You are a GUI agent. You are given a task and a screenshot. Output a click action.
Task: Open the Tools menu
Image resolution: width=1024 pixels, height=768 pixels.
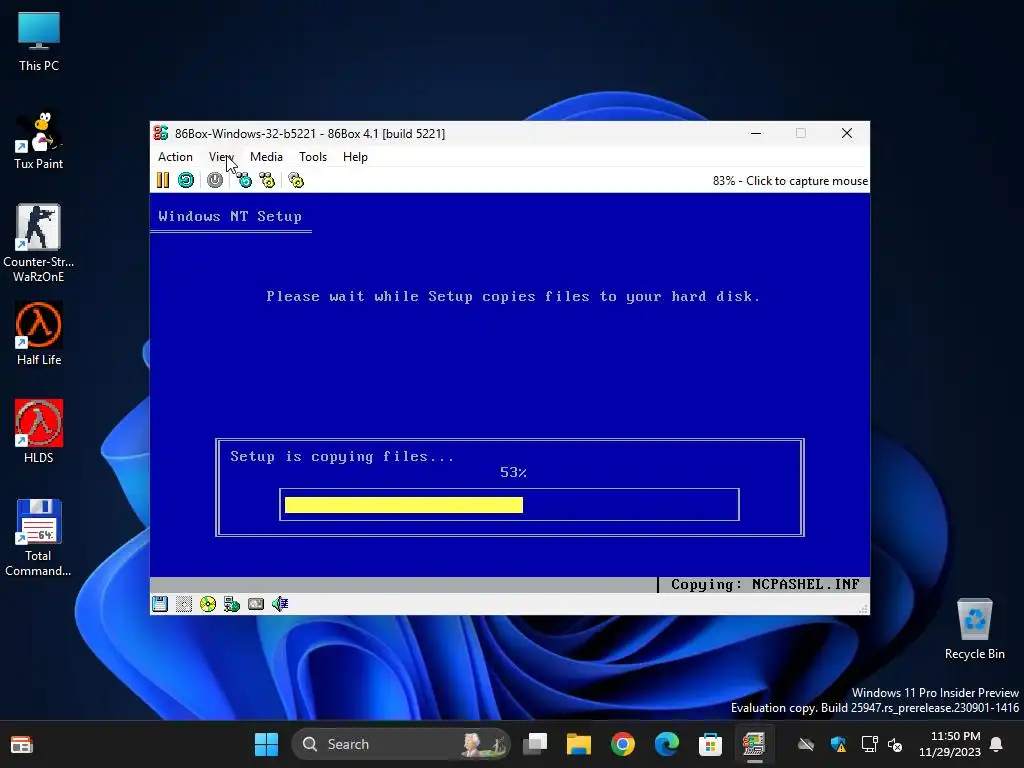[x=313, y=157]
